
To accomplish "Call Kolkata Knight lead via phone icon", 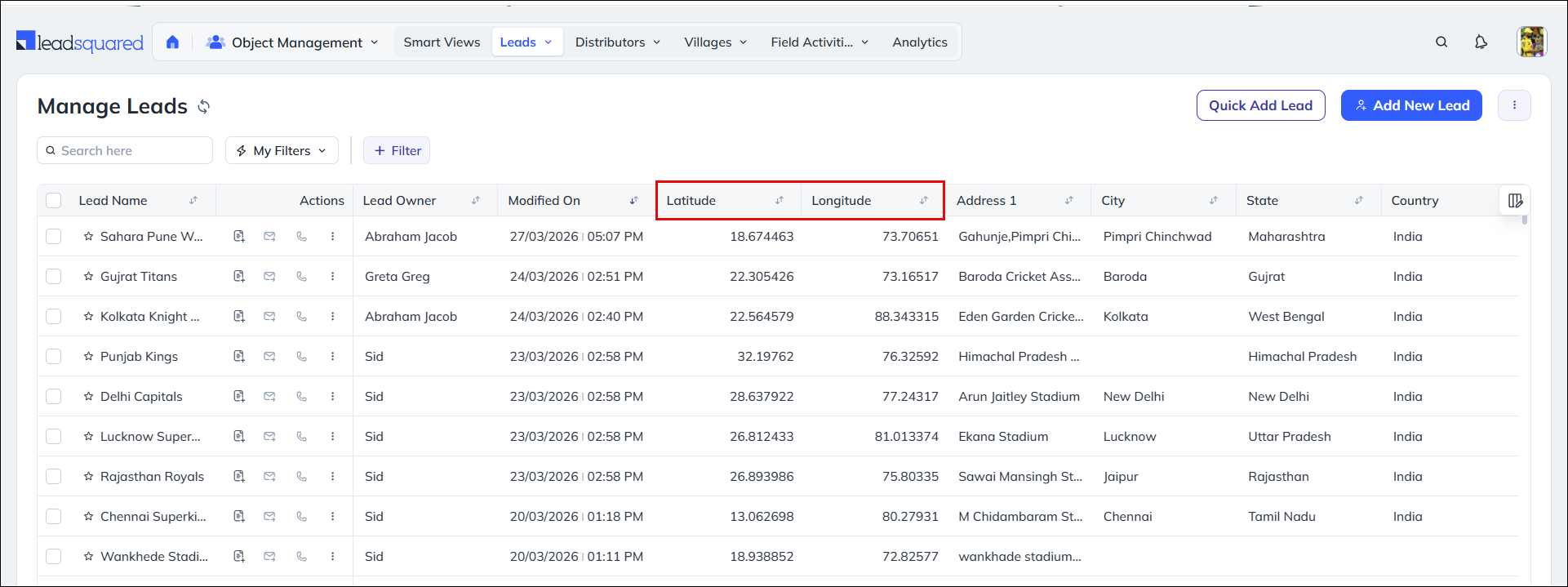I will [x=301, y=317].
